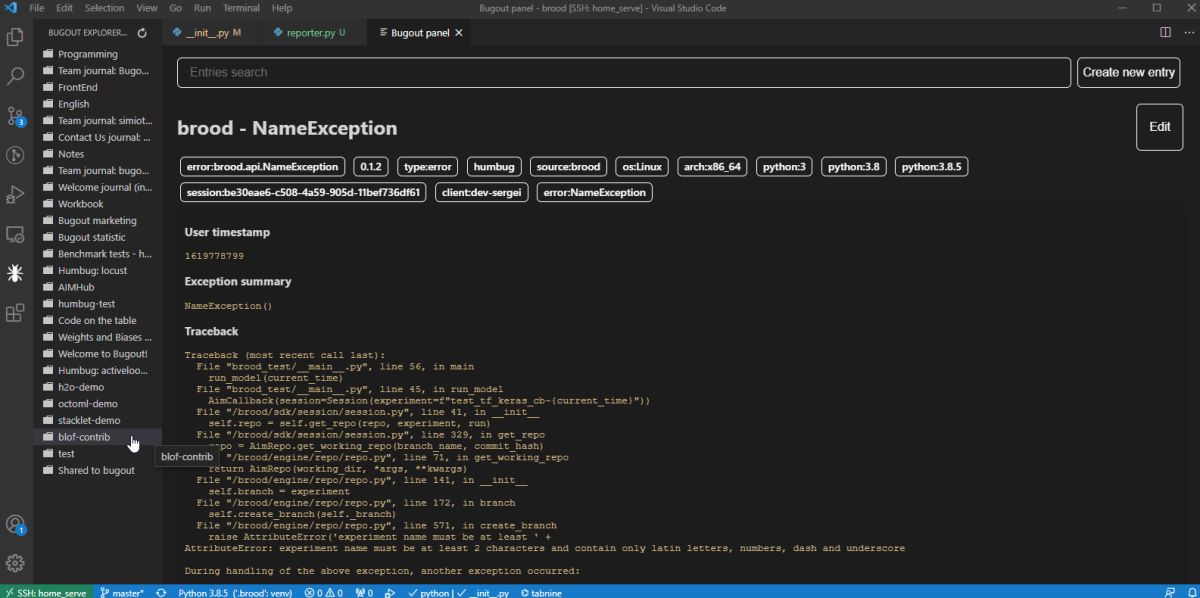Click the Entries search input field
The height and width of the screenshot is (598, 1200).
pyautogui.click(x=624, y=72)
